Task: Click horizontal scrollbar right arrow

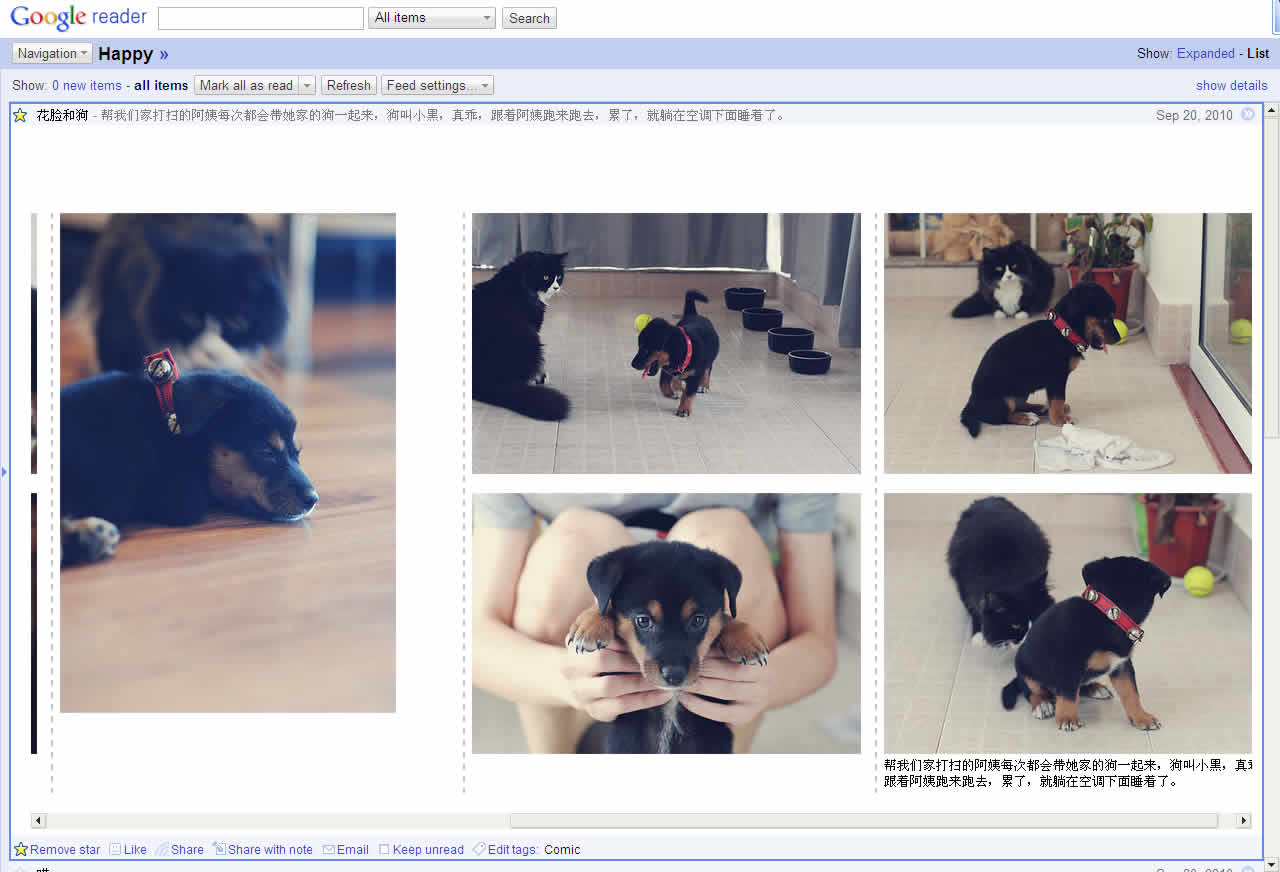Action: point(1244,821)
